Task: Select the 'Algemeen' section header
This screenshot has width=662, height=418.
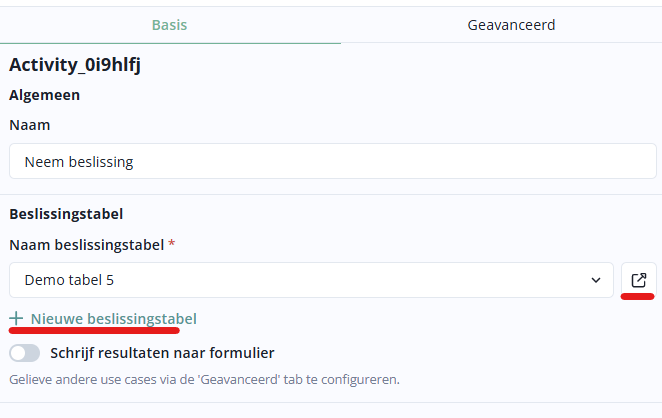Action: point(45,96)
